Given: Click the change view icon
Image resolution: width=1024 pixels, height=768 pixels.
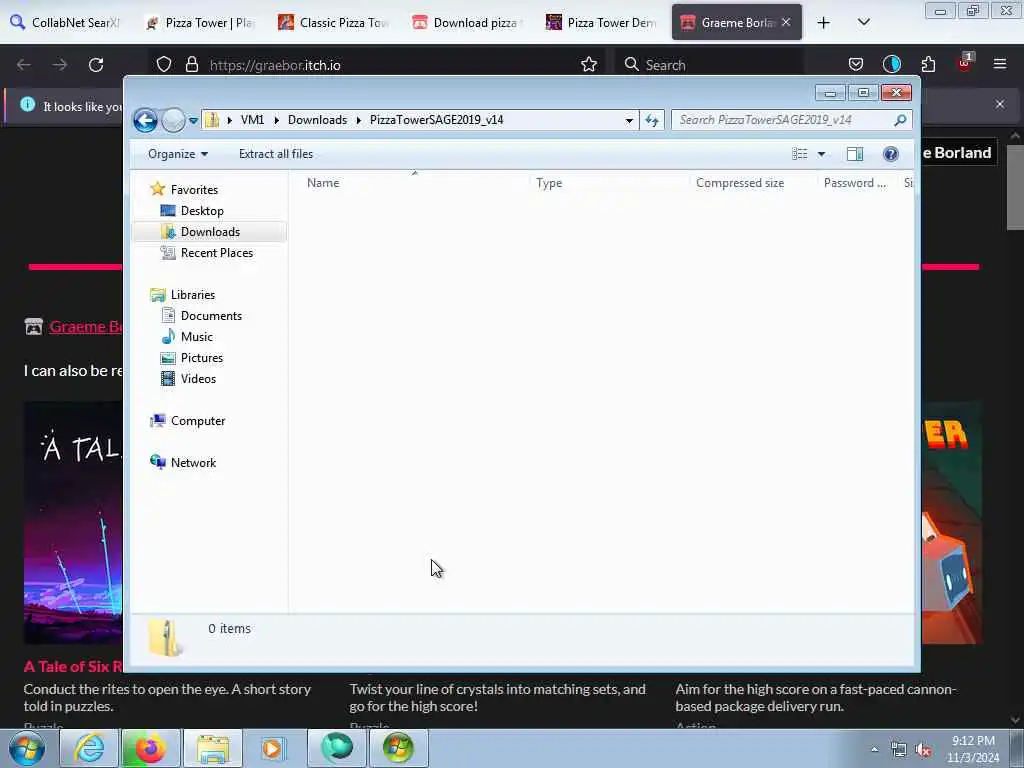Looking at the screenshot, I should tap(799, 154).
